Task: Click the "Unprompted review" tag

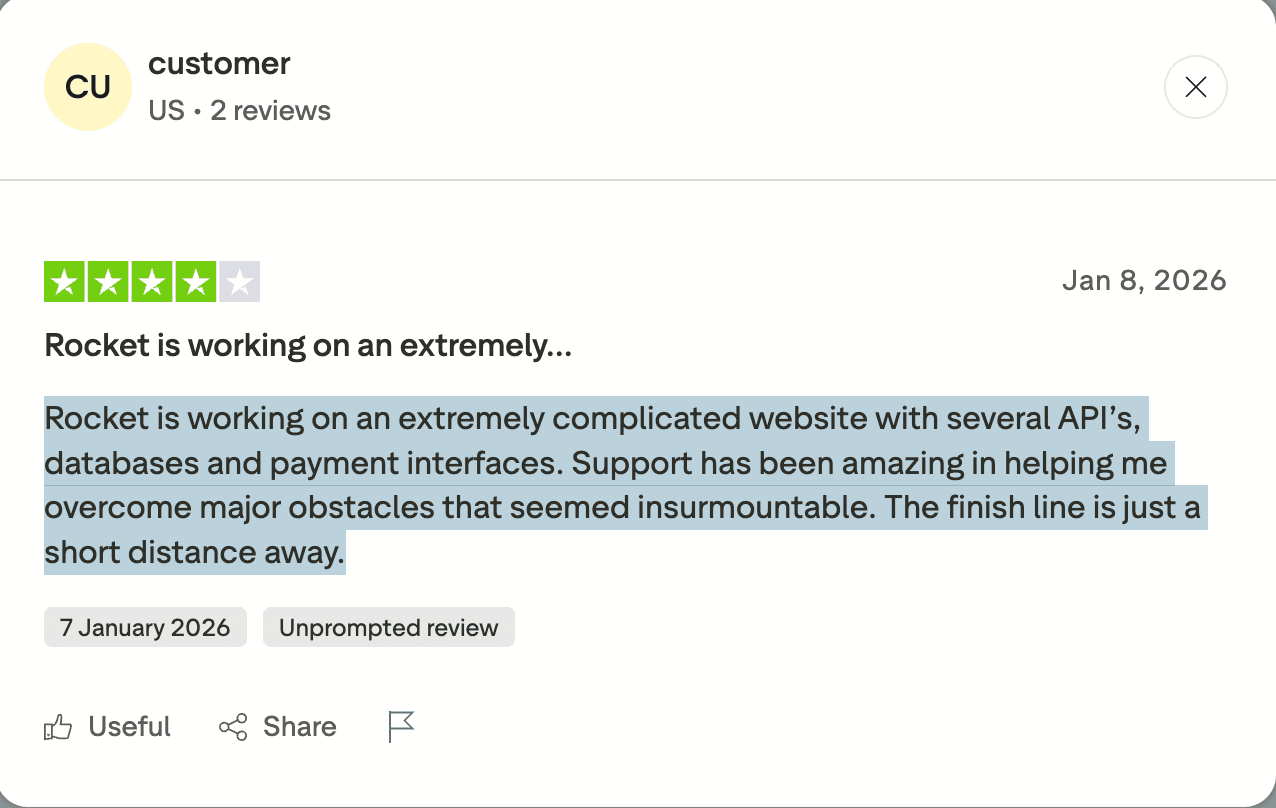Action: point(388,628)
